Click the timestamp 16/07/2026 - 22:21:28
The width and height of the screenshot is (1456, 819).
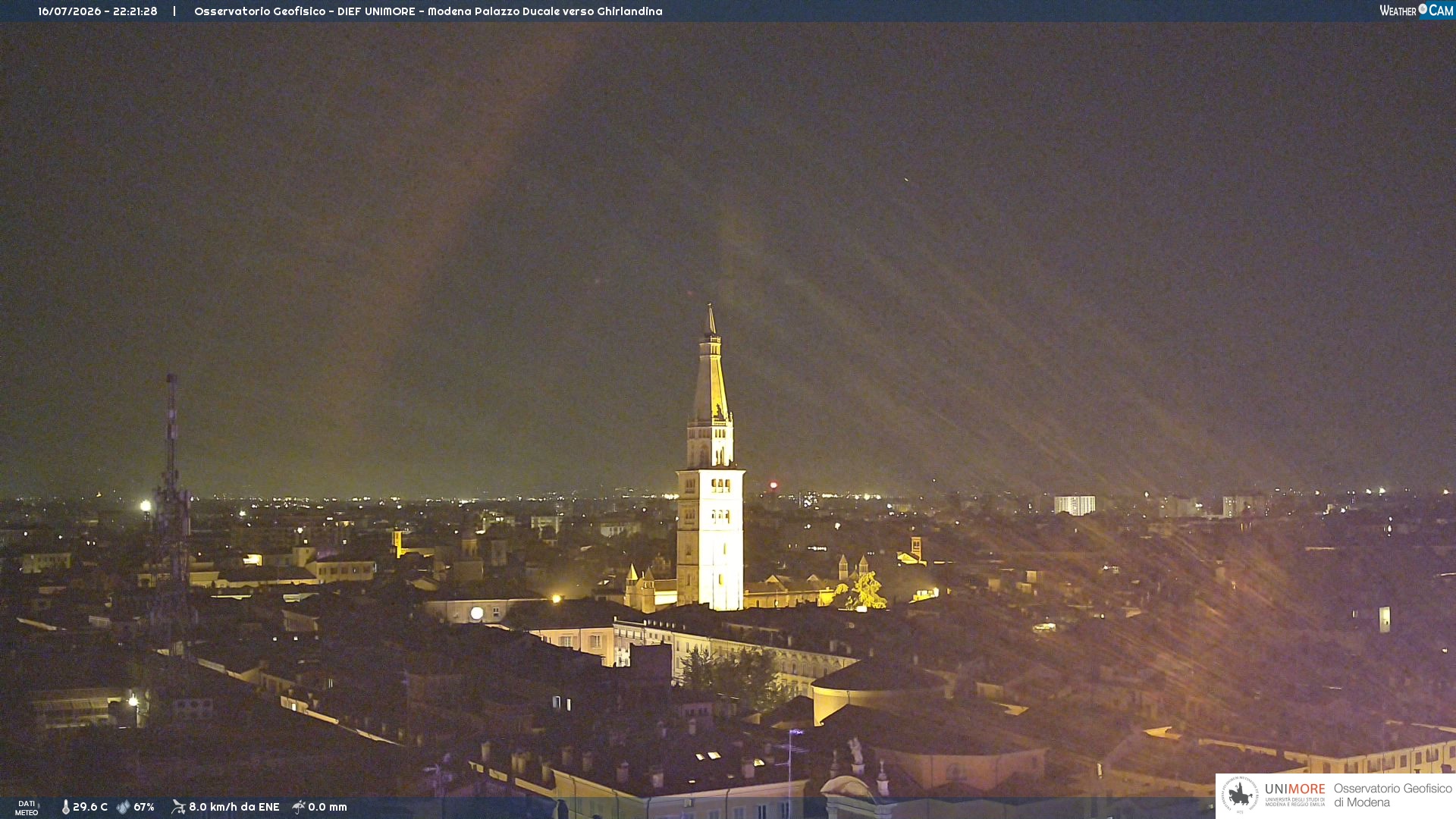(98, 11)
